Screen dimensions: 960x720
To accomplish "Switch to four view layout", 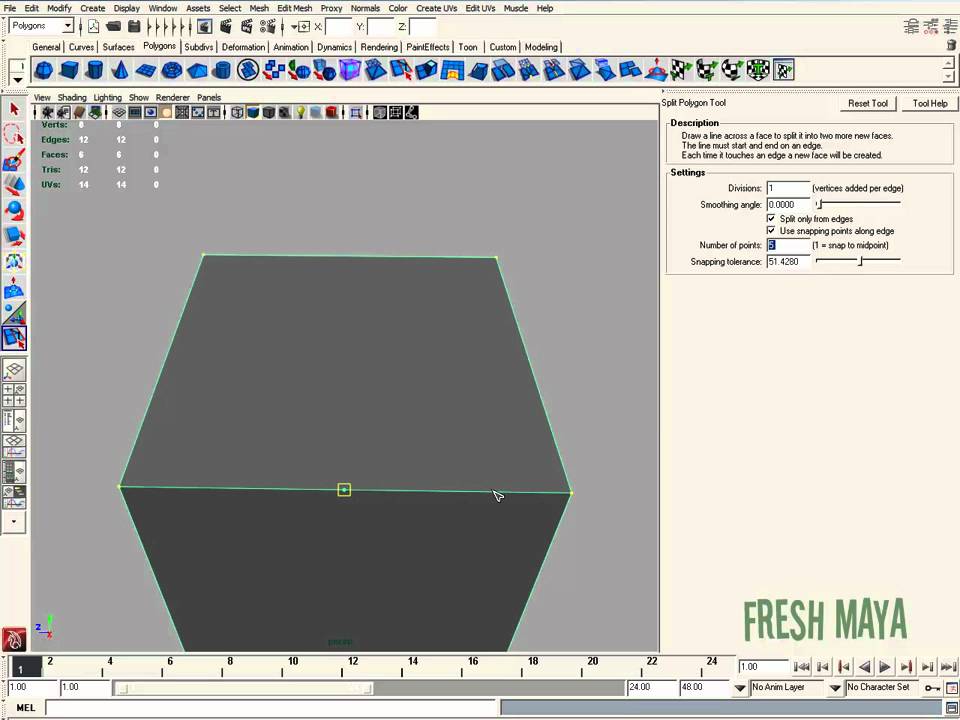I will (x=14, y=396).
